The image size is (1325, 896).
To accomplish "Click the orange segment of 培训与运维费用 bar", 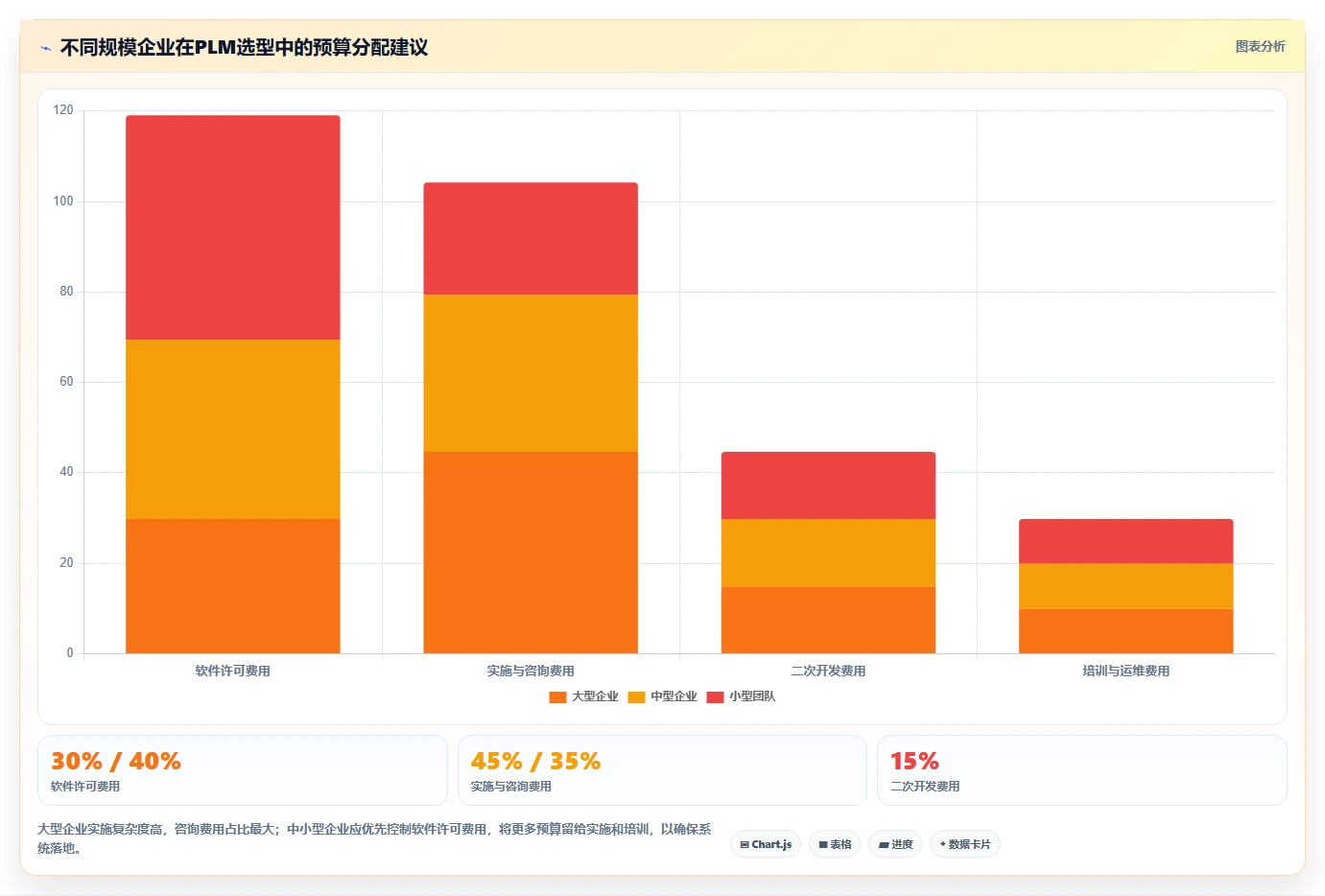I will pos(1125,631).
